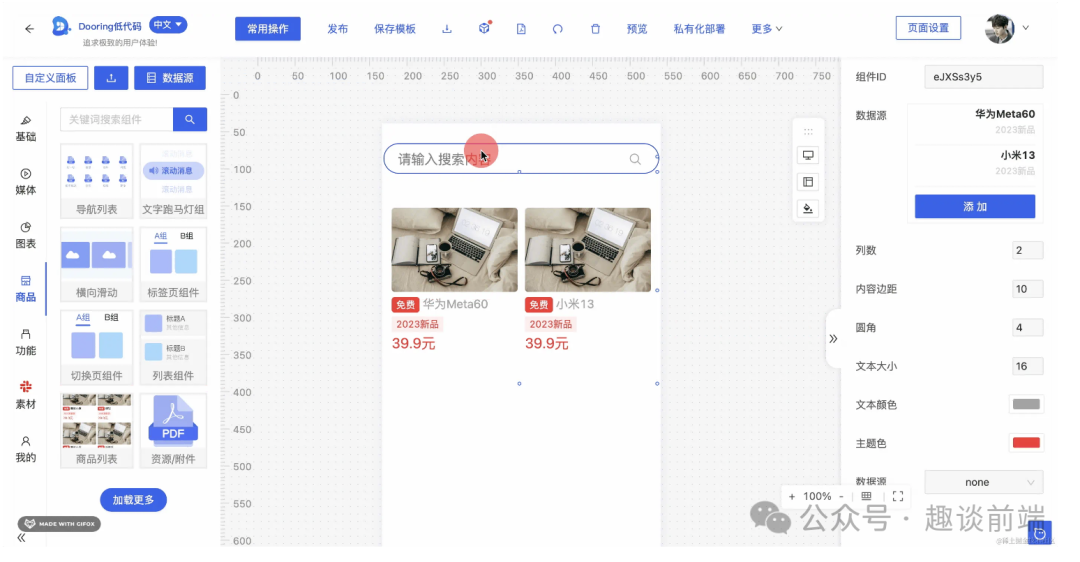Select the 标签页组件 component

[173, 264]
